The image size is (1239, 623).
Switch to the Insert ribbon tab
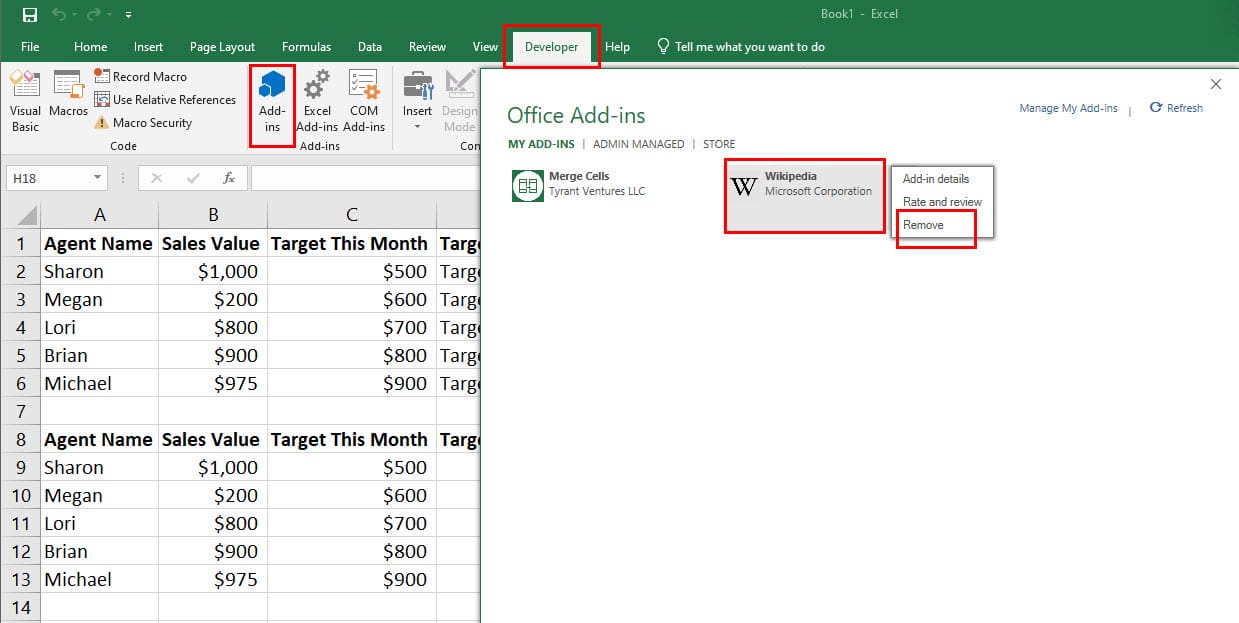148,47
